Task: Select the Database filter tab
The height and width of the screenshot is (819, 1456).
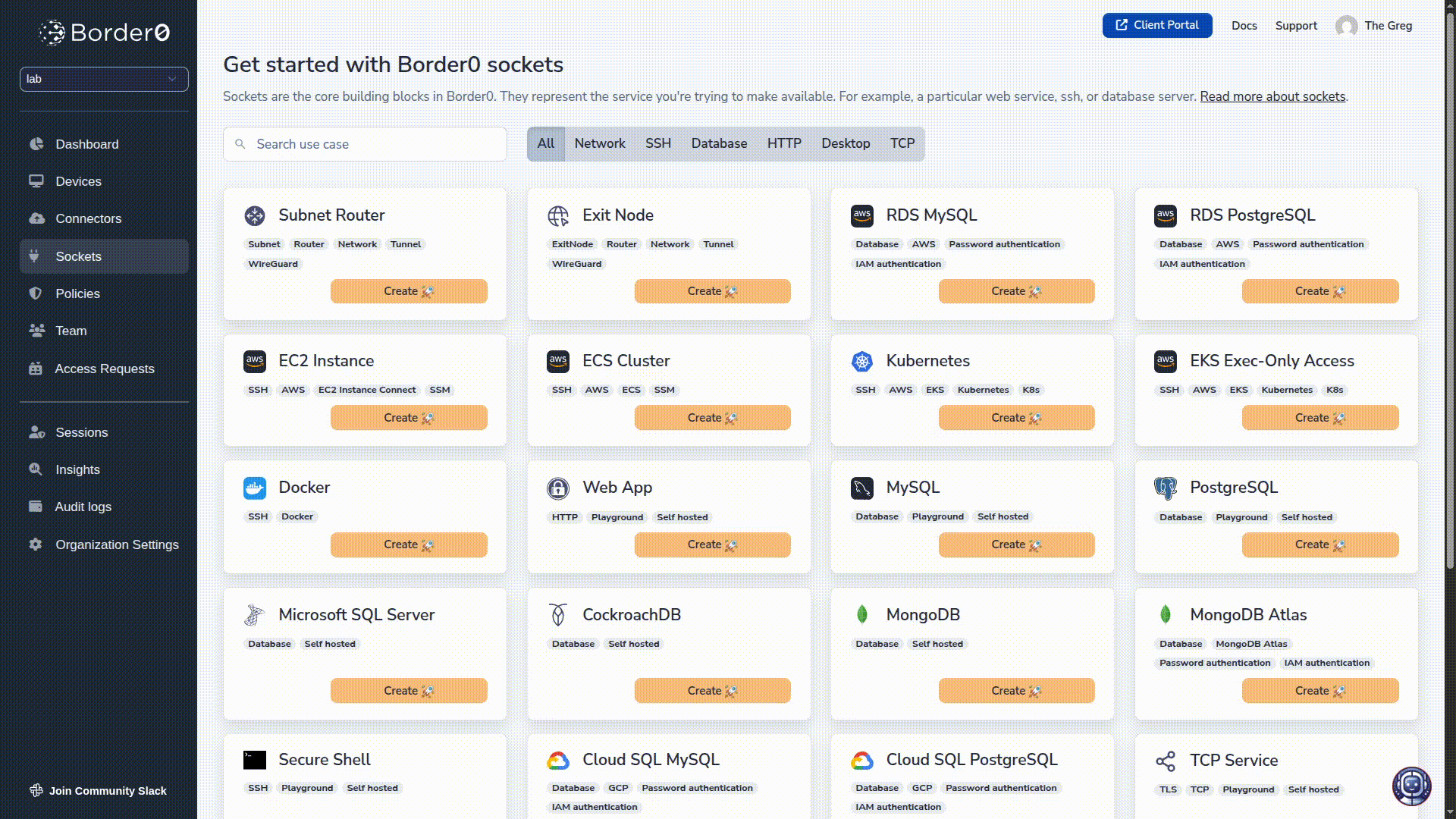Action: click(718, 143)
